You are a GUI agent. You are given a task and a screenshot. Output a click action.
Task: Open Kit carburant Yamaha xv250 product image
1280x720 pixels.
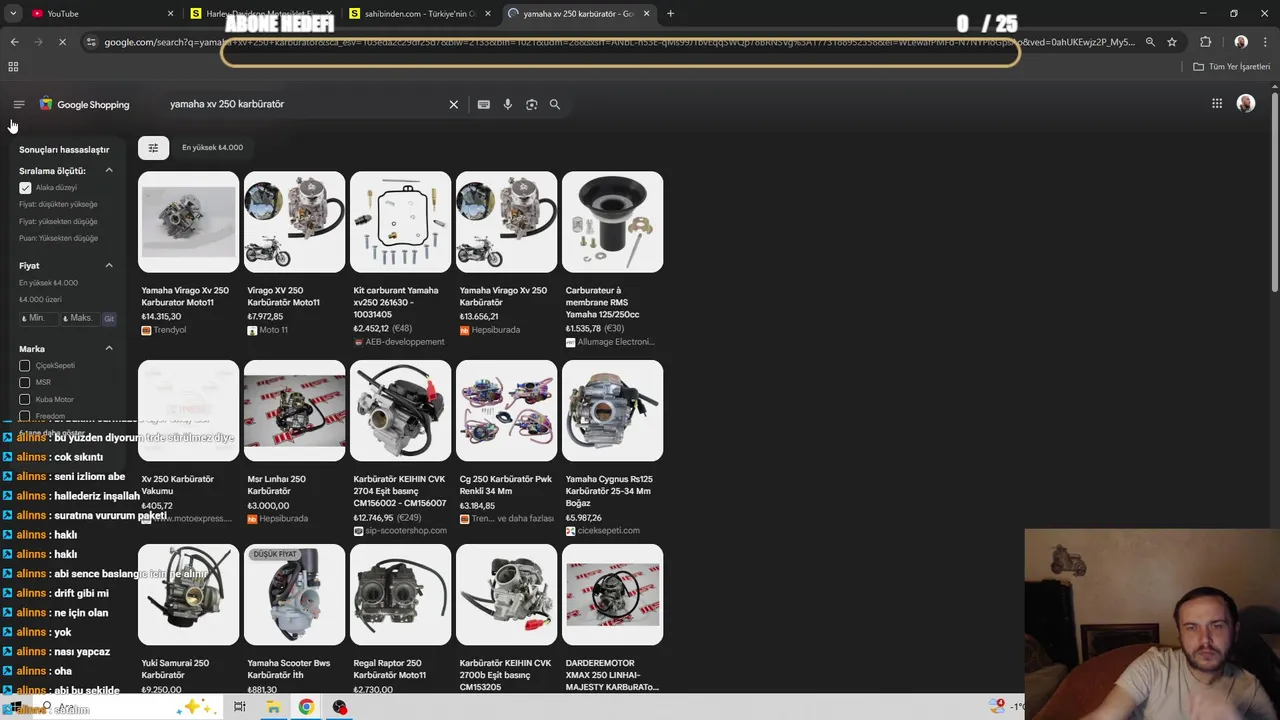(x=400, y=222)
